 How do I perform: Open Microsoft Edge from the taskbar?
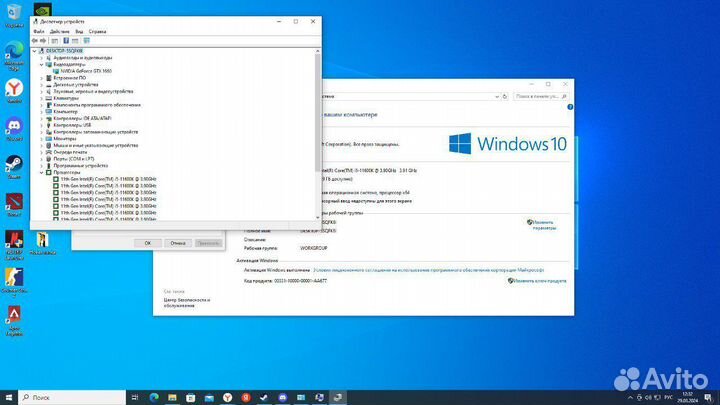pyautogui.click(x=154, y=398)
